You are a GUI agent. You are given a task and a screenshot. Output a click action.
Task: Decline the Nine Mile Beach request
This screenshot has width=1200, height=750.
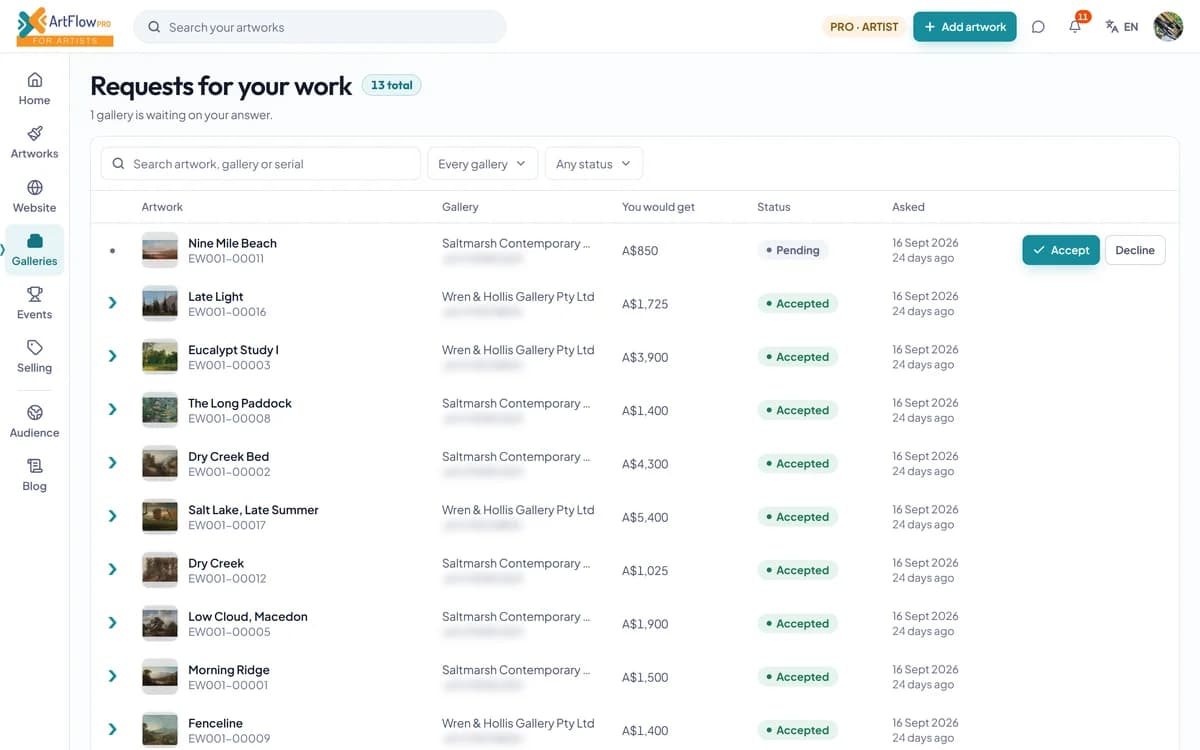(1135, 250)
